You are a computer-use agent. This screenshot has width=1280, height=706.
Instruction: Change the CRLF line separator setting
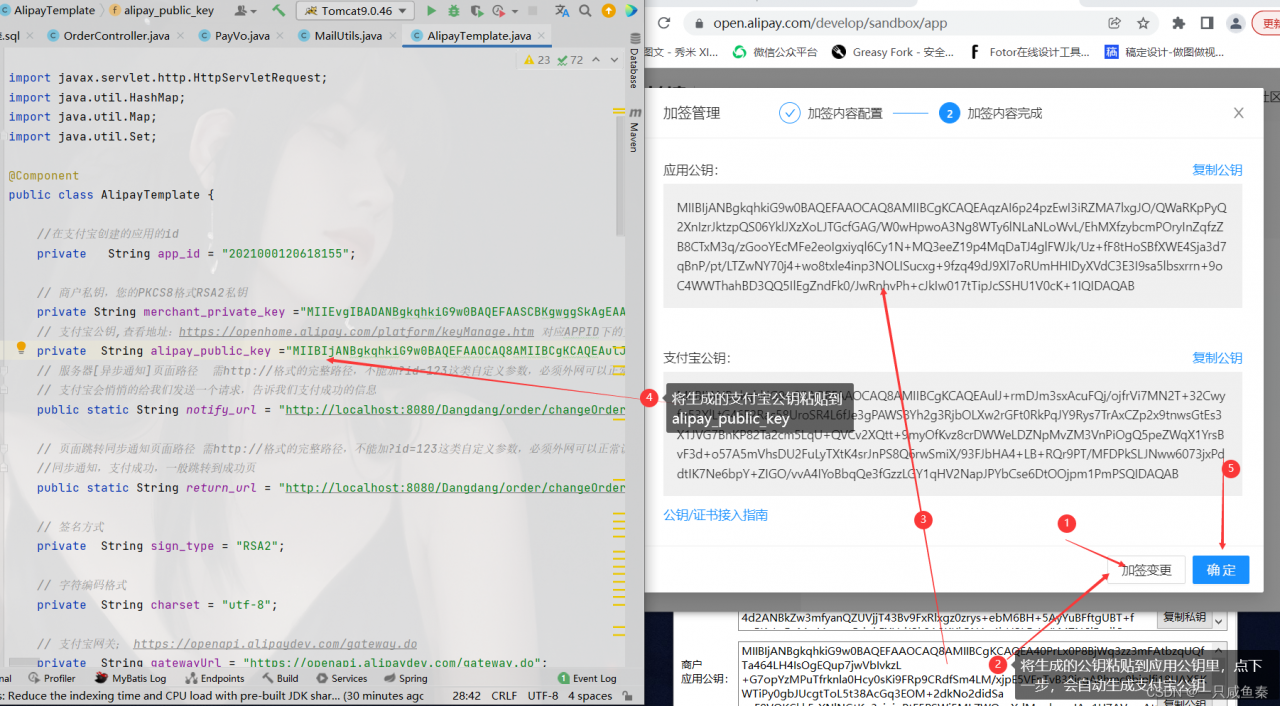[505, 696]
